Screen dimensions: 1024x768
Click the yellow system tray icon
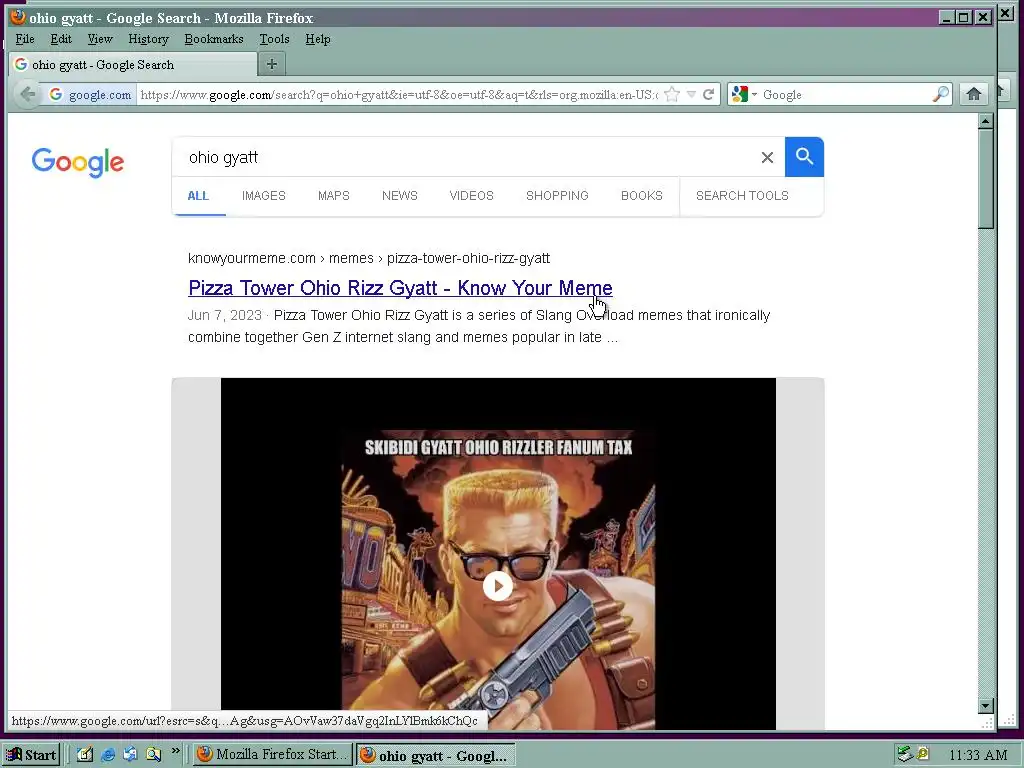pos(923,754)
